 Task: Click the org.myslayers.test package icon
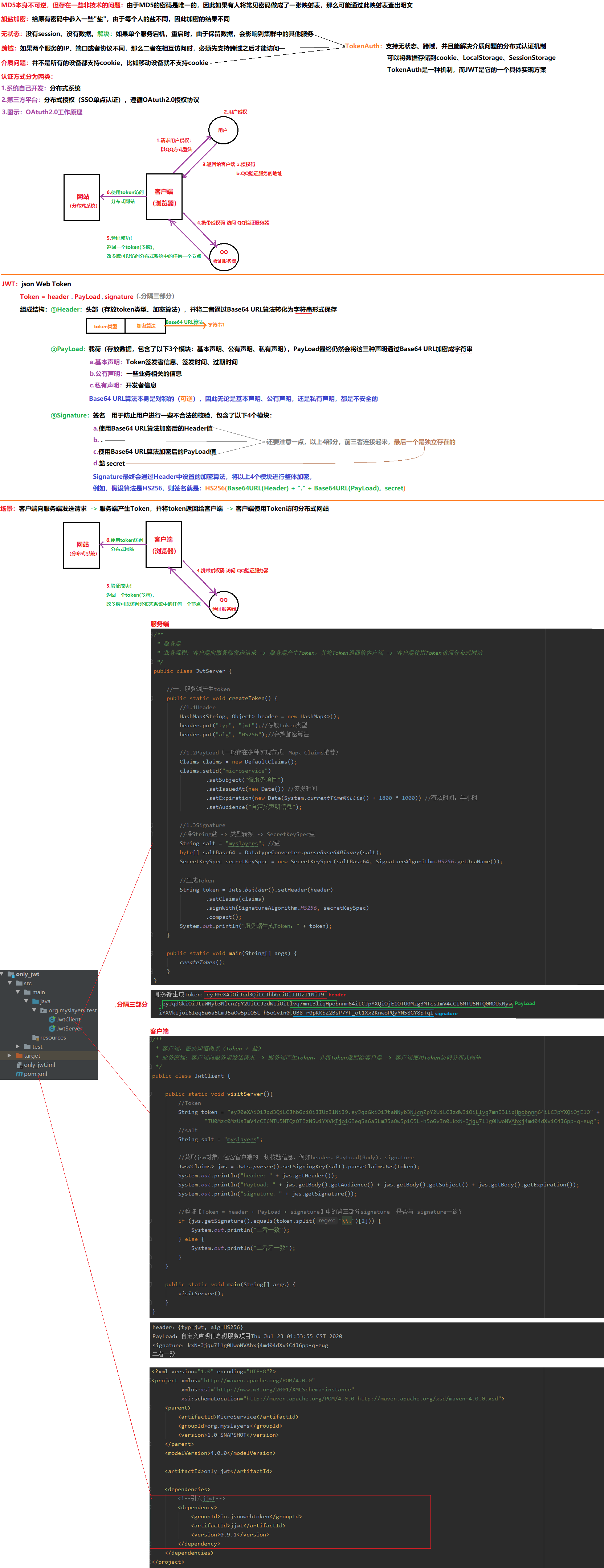pyautogui.click(x=43, y=1011)
